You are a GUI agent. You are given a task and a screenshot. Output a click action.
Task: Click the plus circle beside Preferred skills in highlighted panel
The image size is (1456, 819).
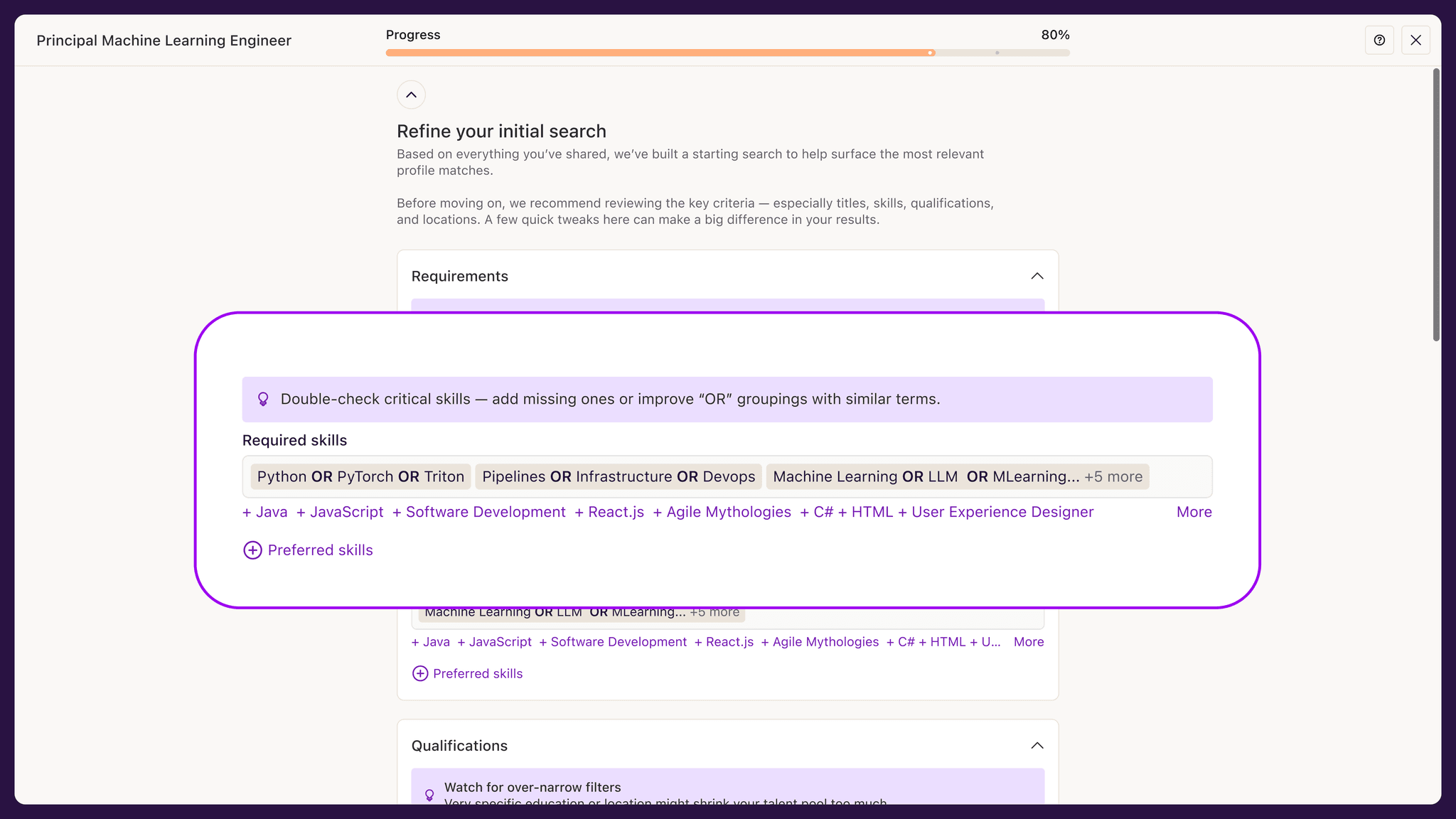253,550
